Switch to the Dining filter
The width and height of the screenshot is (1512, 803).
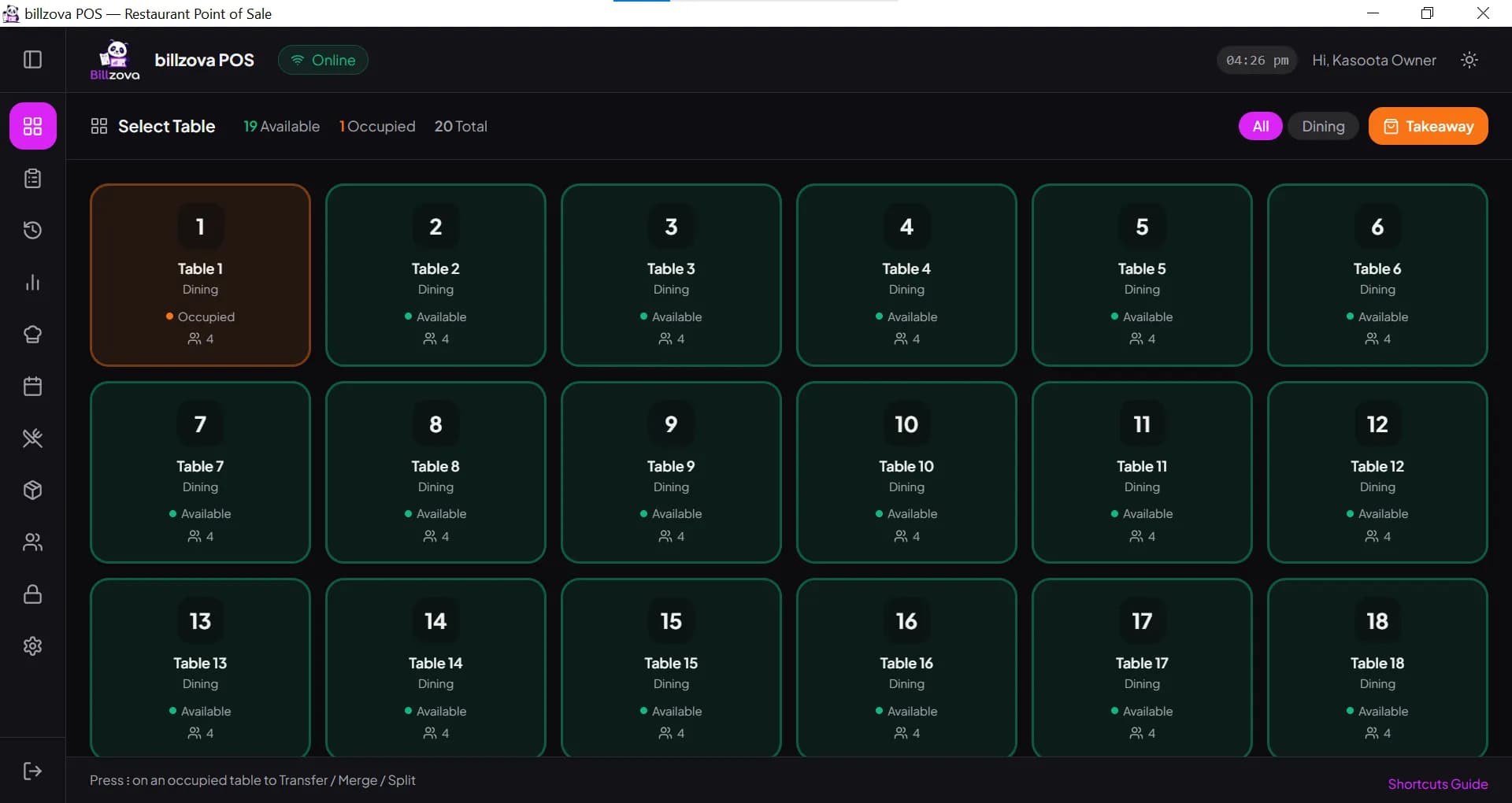[x=1323, y=126]
